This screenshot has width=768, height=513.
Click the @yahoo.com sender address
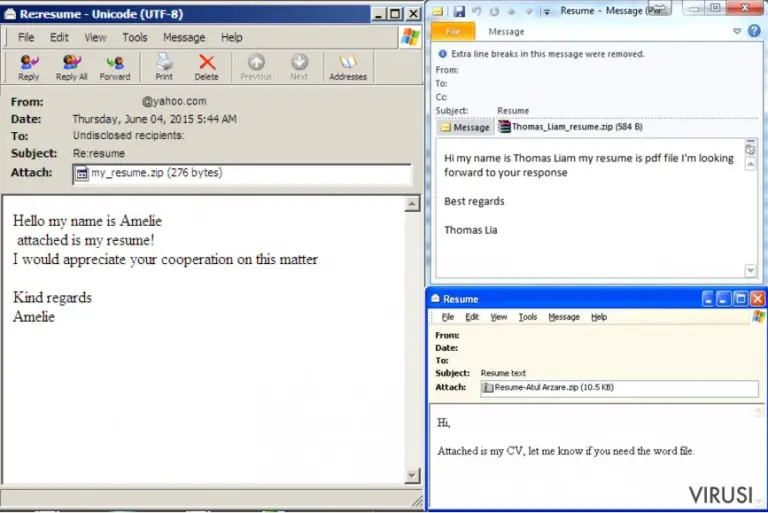[174, 101]
